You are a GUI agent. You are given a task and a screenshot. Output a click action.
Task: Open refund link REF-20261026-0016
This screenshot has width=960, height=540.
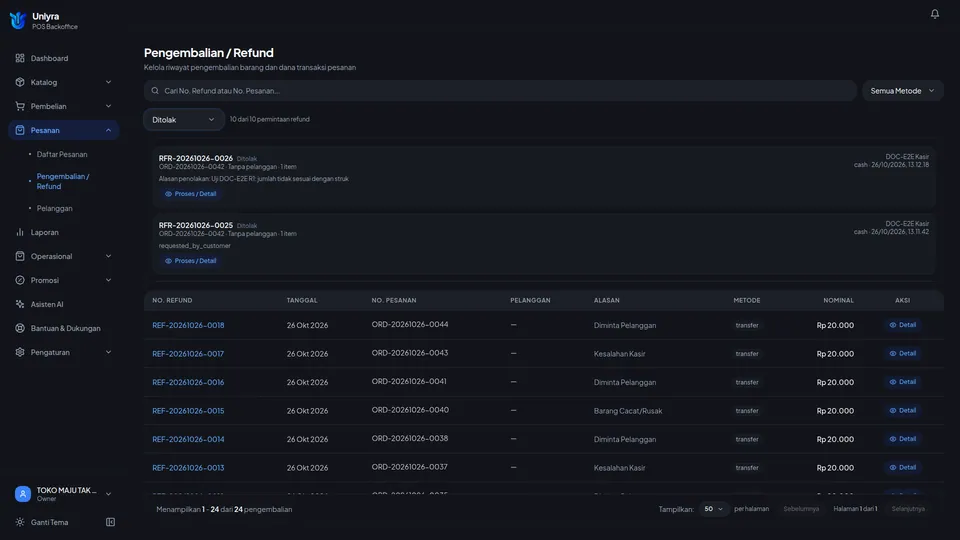click(x=188, y=382)
